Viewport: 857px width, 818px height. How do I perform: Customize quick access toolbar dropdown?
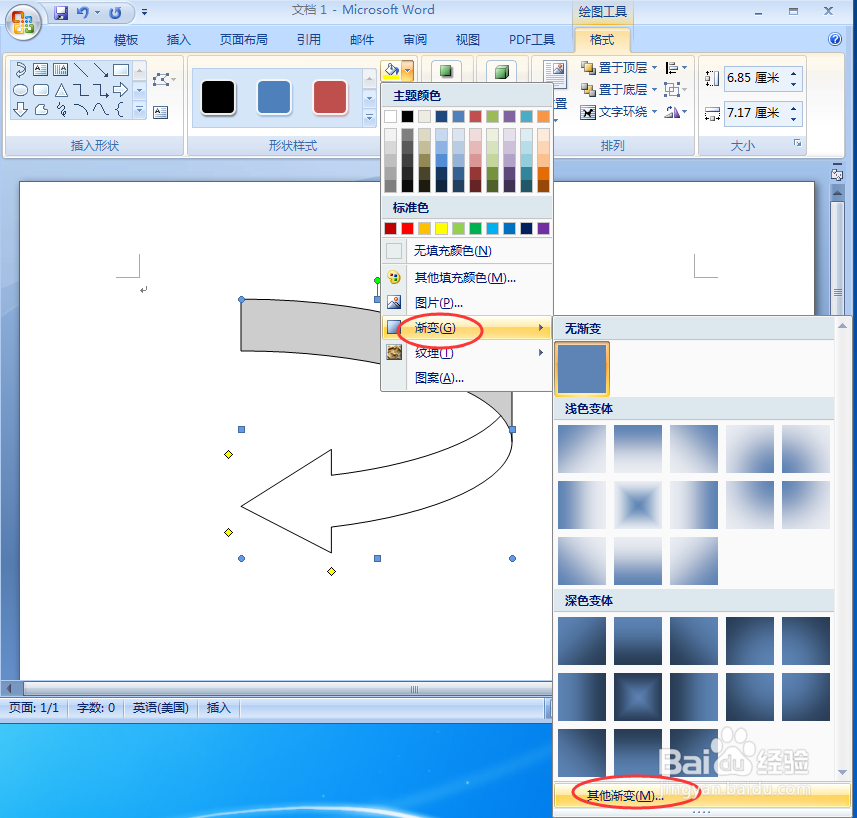pyautogui.click(x=144, y=12)
